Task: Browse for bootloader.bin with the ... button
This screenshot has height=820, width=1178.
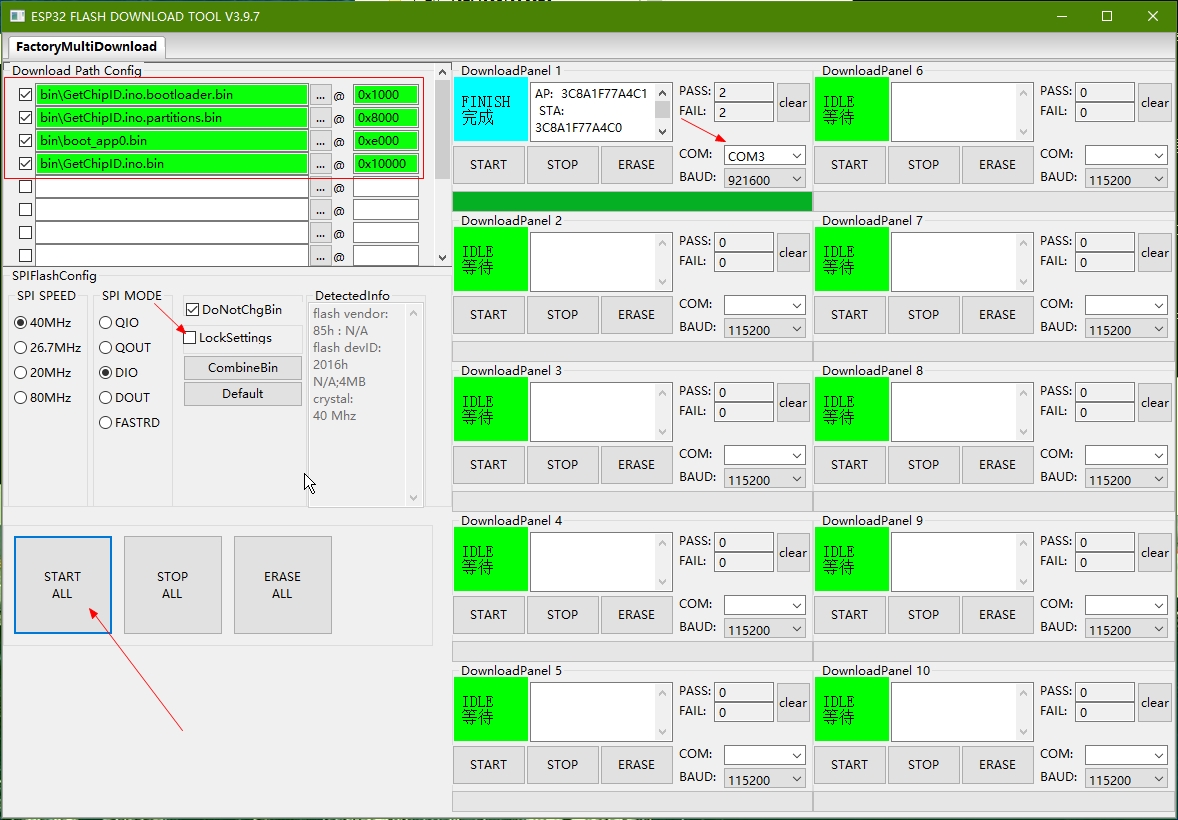Action: [x=321, y=95]
